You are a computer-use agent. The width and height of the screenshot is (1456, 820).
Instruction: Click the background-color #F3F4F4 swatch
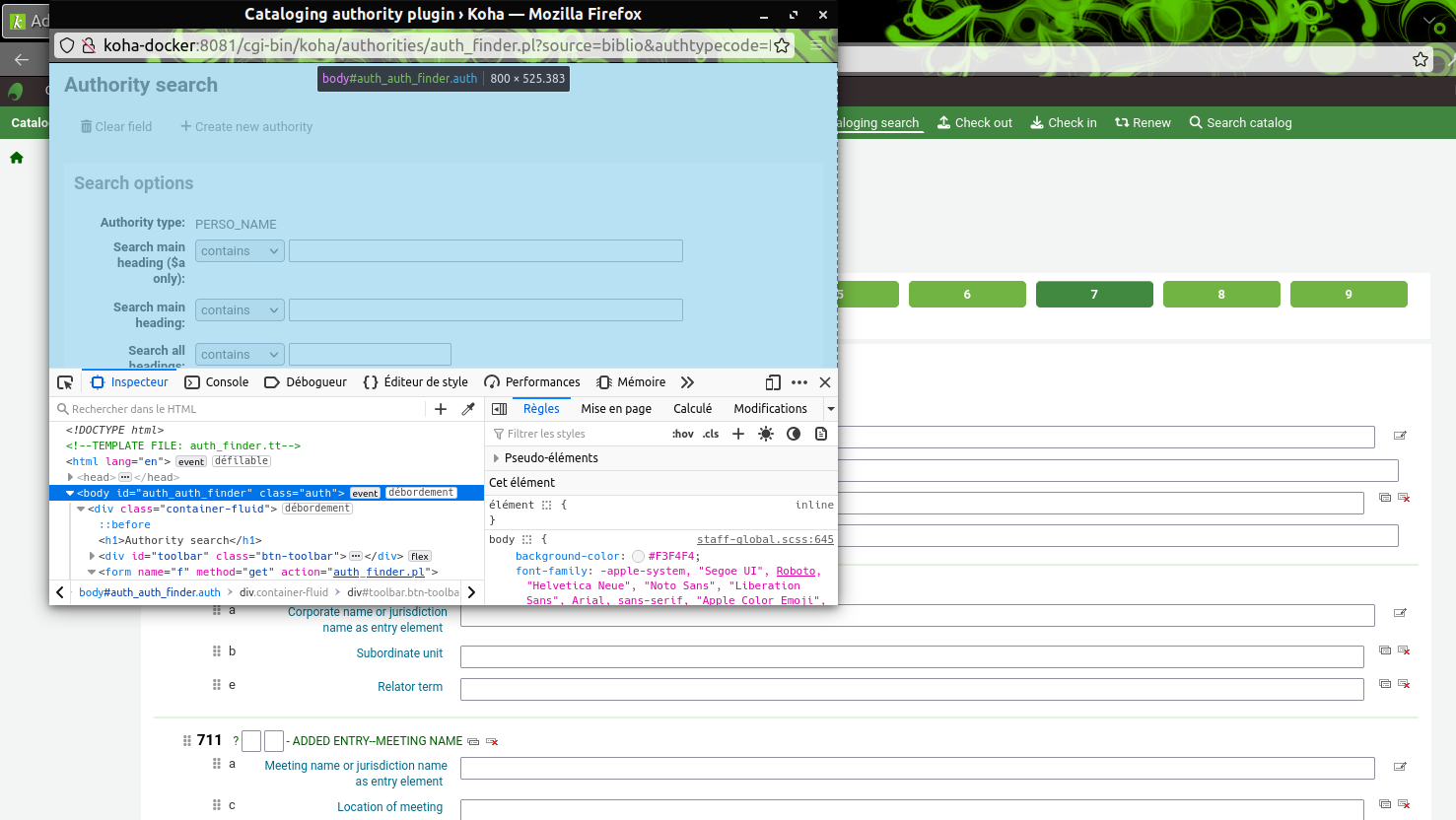tap(638, 557)
